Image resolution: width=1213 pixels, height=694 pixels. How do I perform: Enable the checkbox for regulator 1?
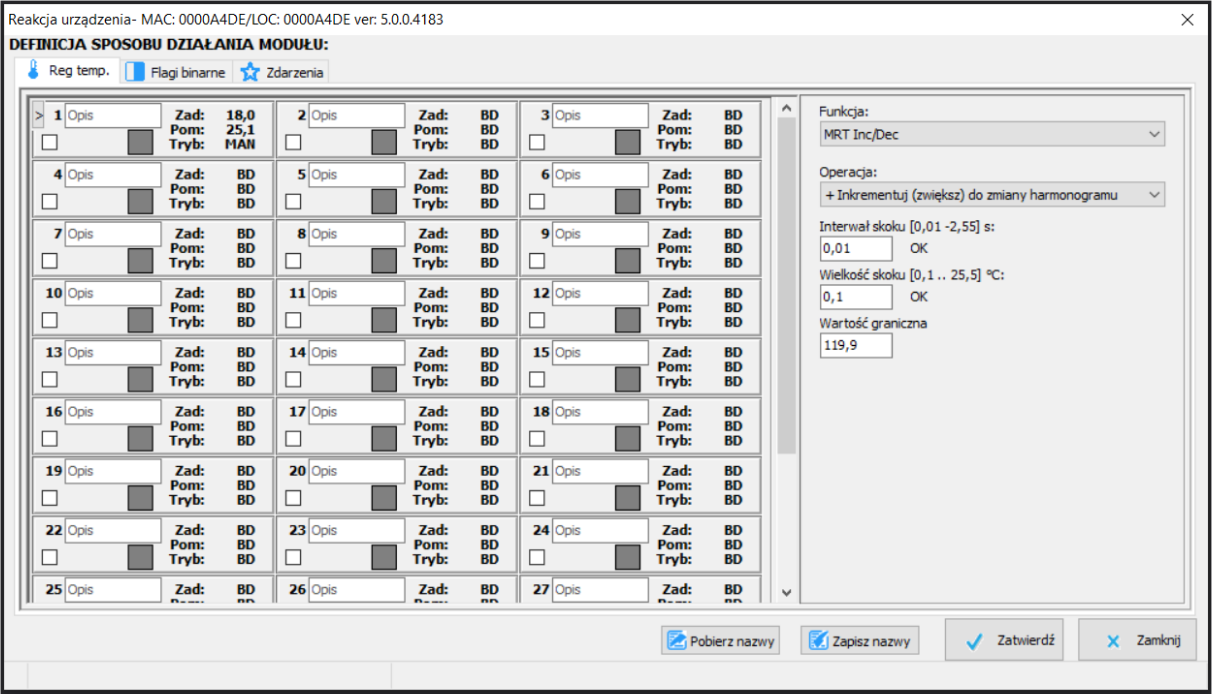[49, 143]
